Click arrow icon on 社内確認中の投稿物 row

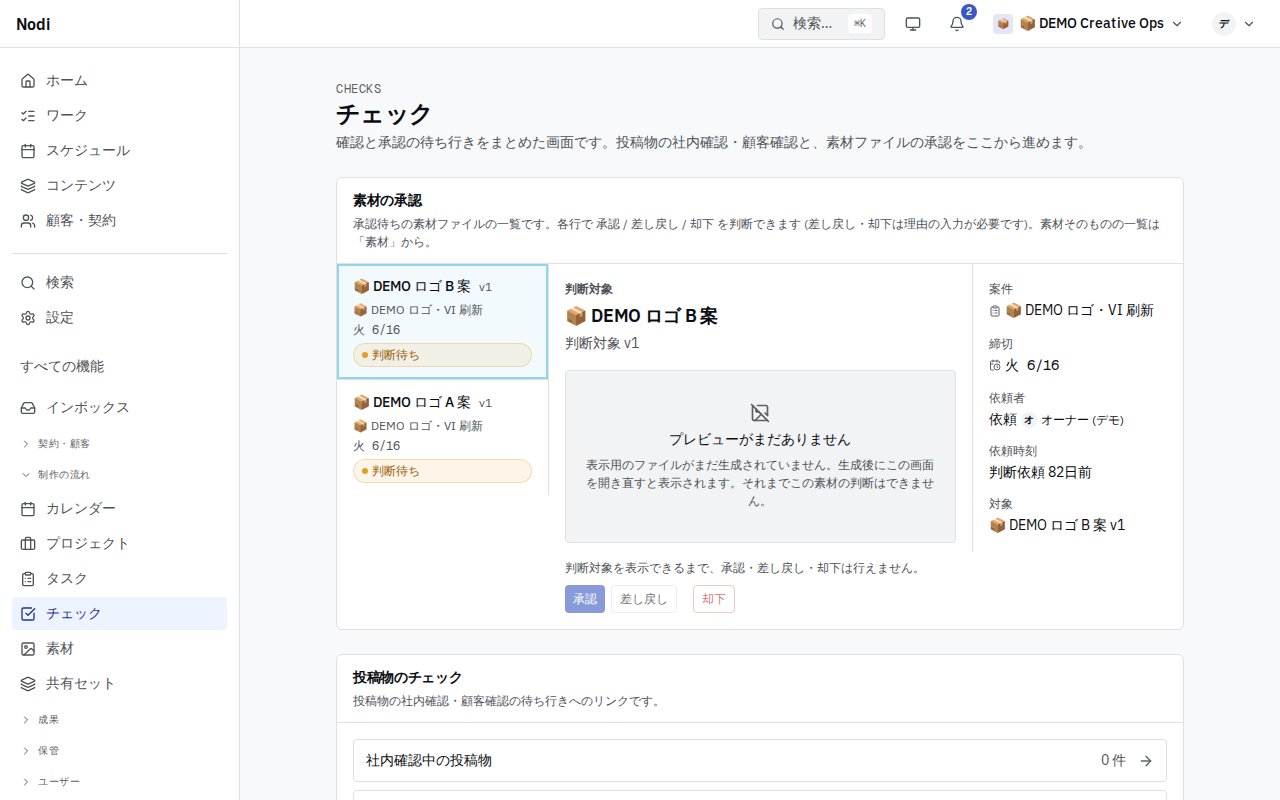1146,761
